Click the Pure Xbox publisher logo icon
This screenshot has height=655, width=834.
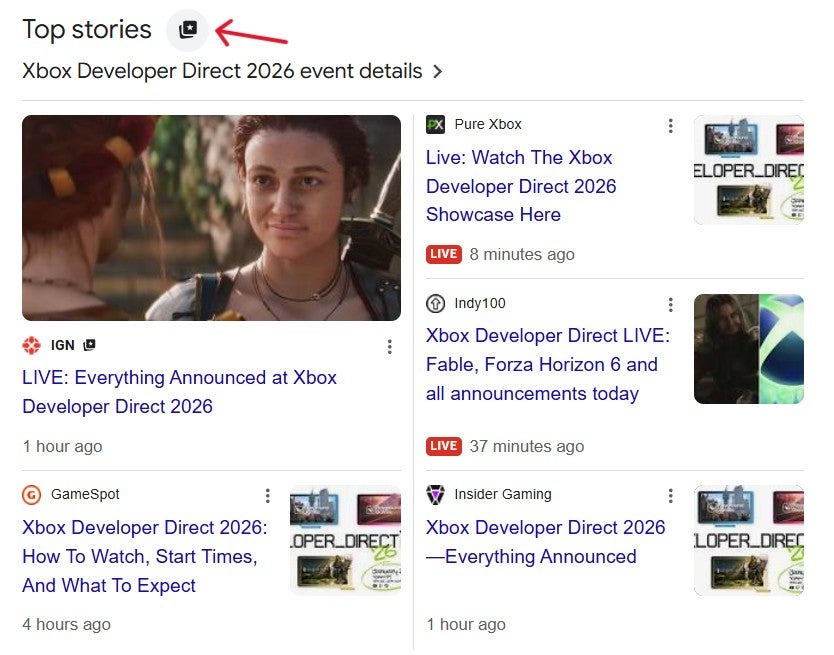435,125
